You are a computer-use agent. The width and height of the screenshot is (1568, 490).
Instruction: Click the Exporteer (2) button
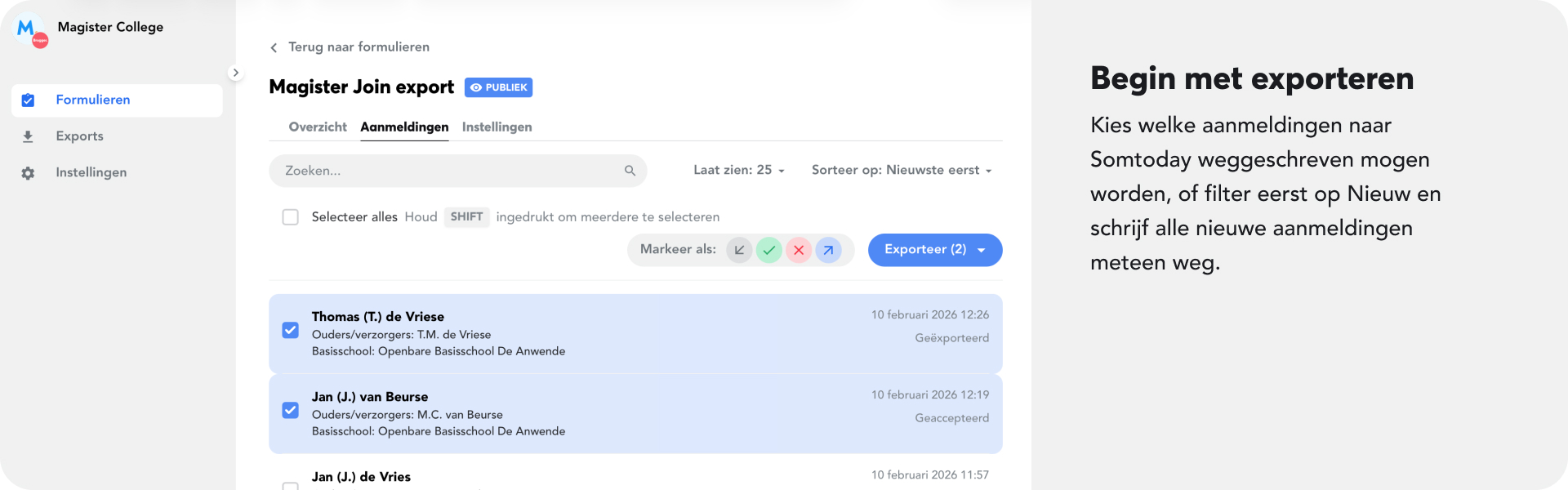(x=934, y=250)
